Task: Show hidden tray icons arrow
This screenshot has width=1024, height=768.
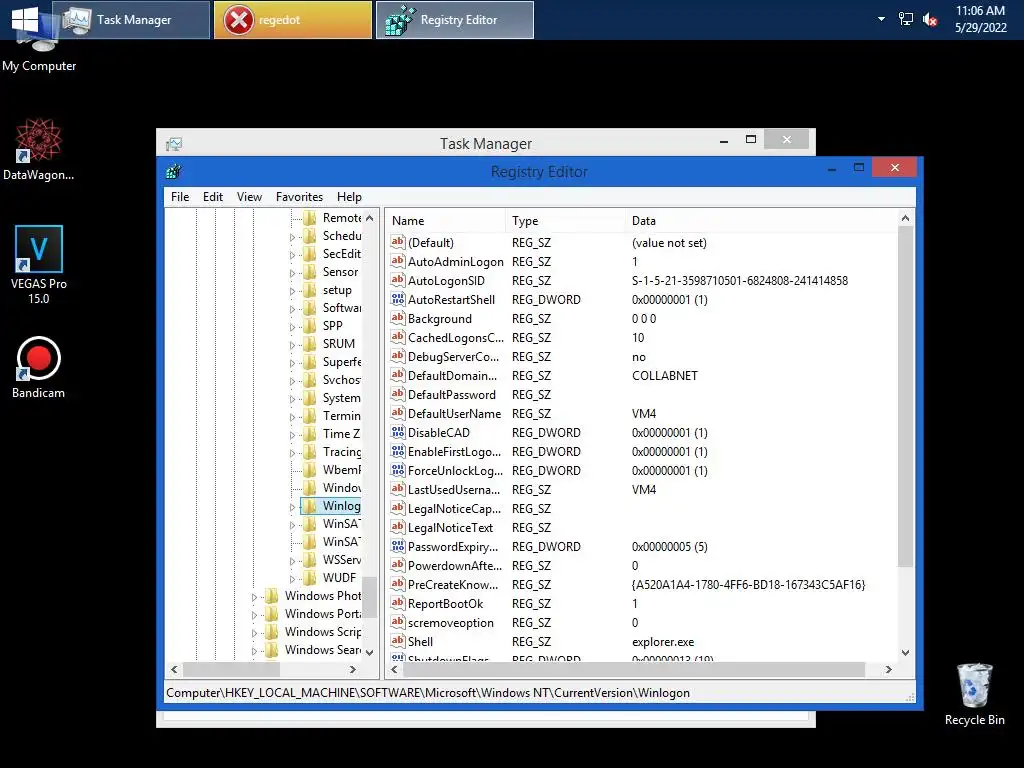Action: [x=881, y=19]
